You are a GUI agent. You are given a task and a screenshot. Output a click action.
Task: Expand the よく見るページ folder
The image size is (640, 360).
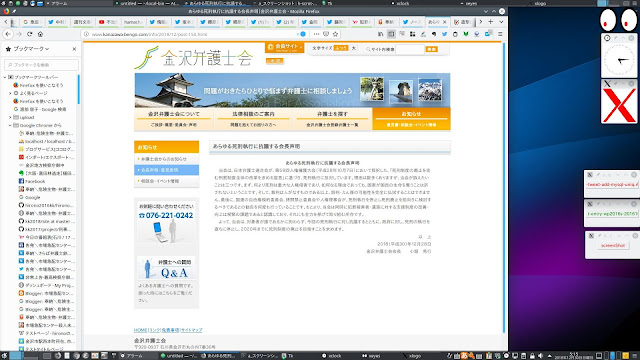pyautogui.click(x=10, y=93)
